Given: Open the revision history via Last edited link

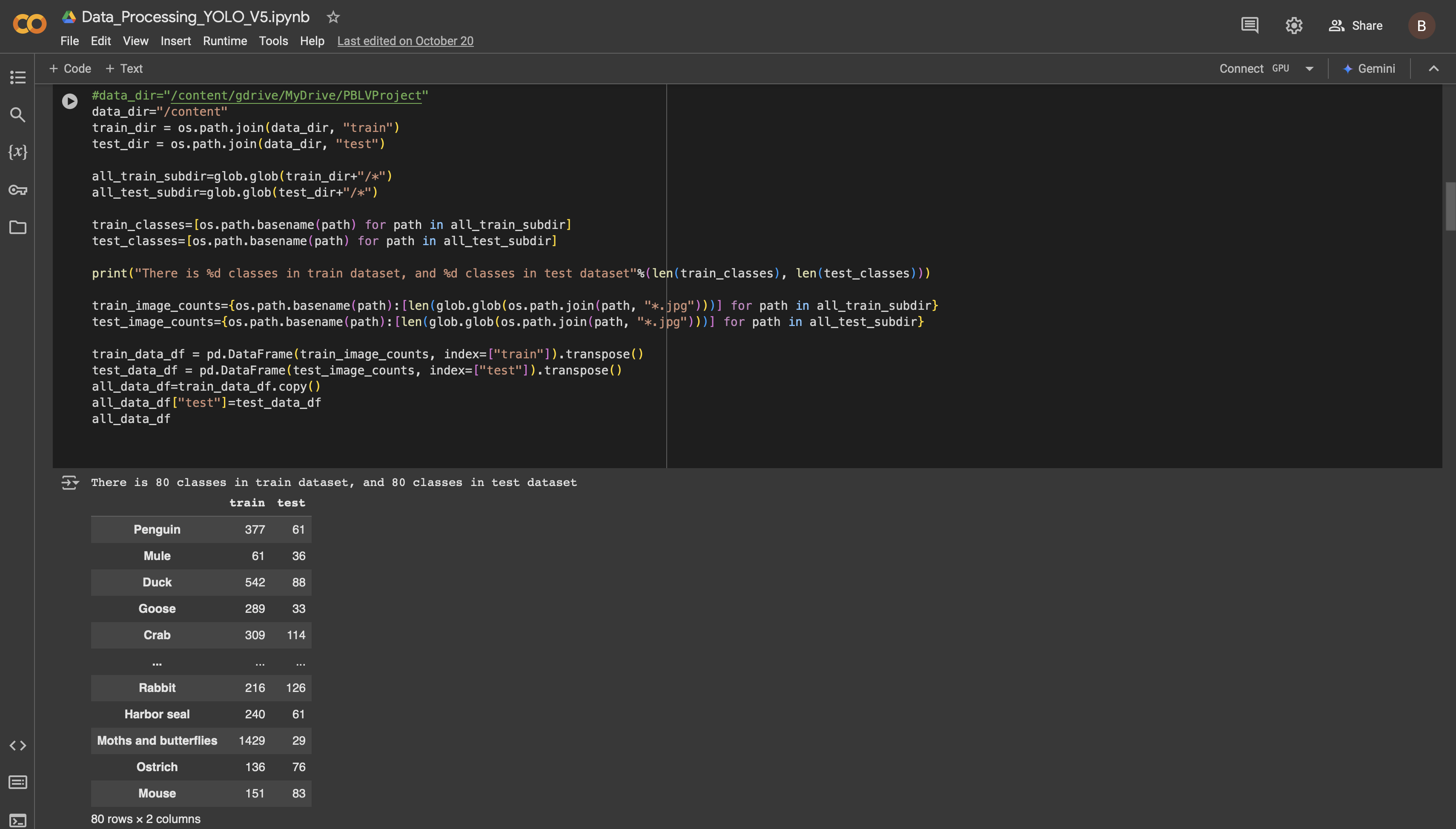Looking at the screenshot, I should [405, 40].
